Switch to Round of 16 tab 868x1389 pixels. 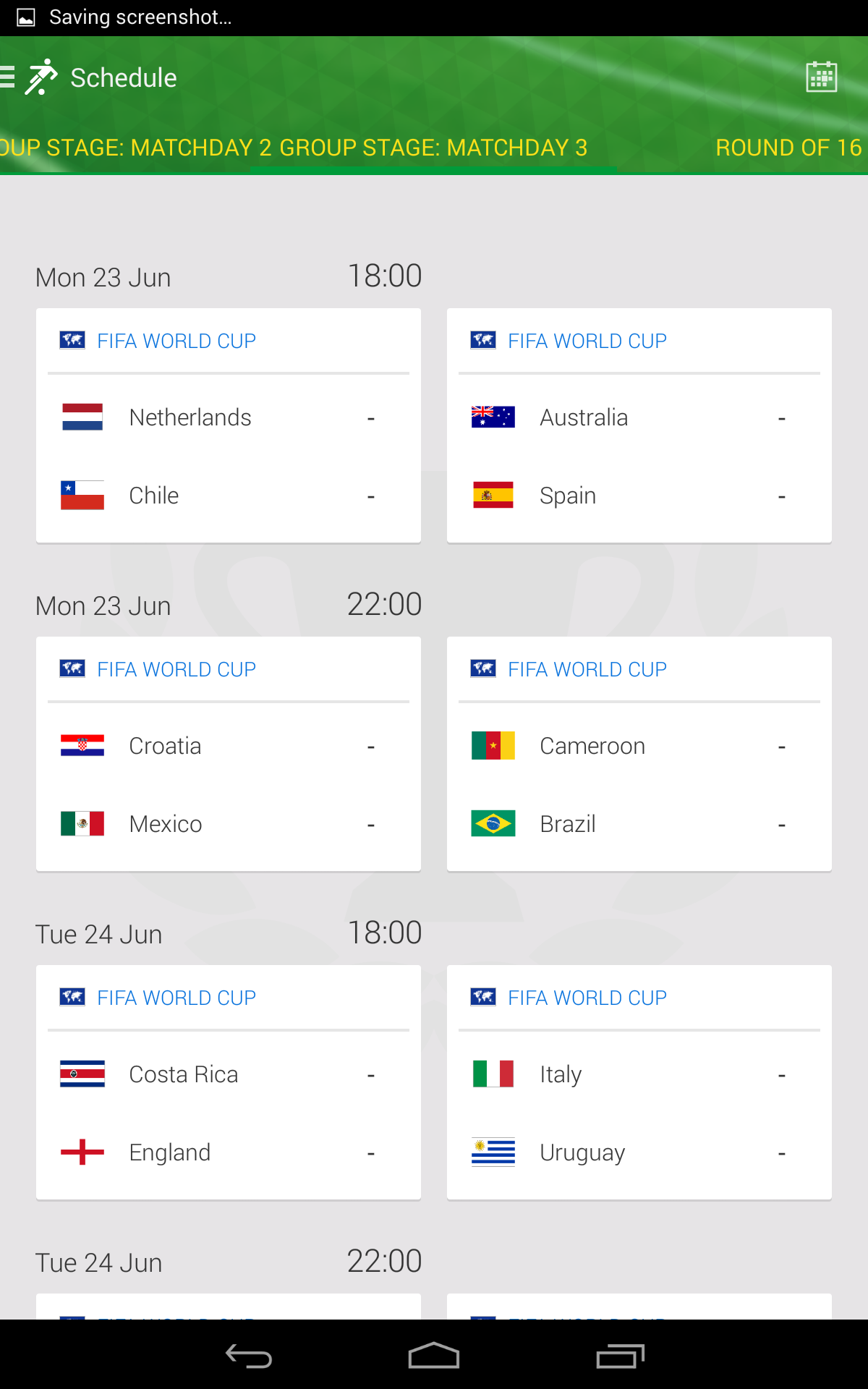coord(788,148)
